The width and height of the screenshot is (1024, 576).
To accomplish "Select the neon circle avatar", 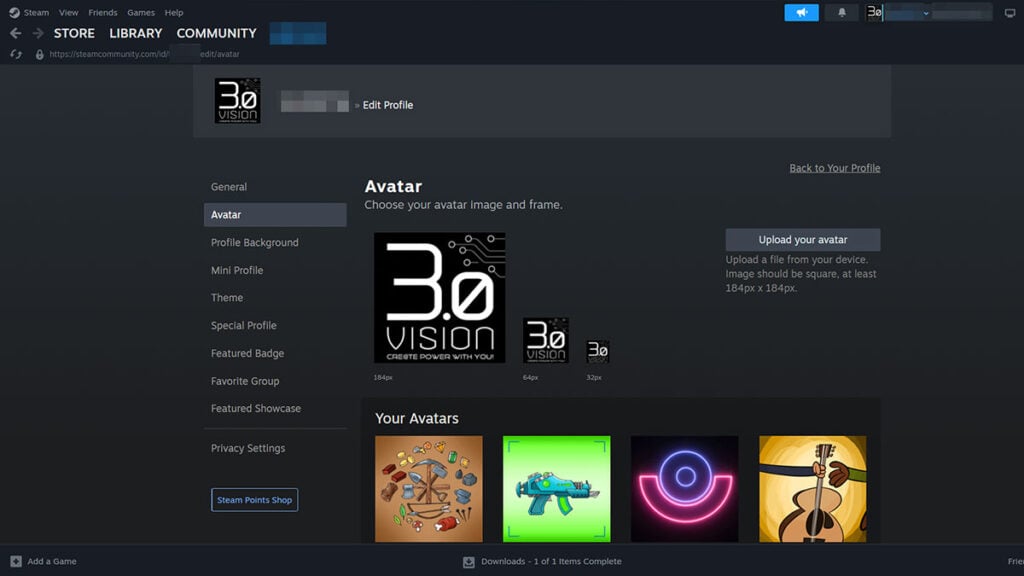I will 685,488.
